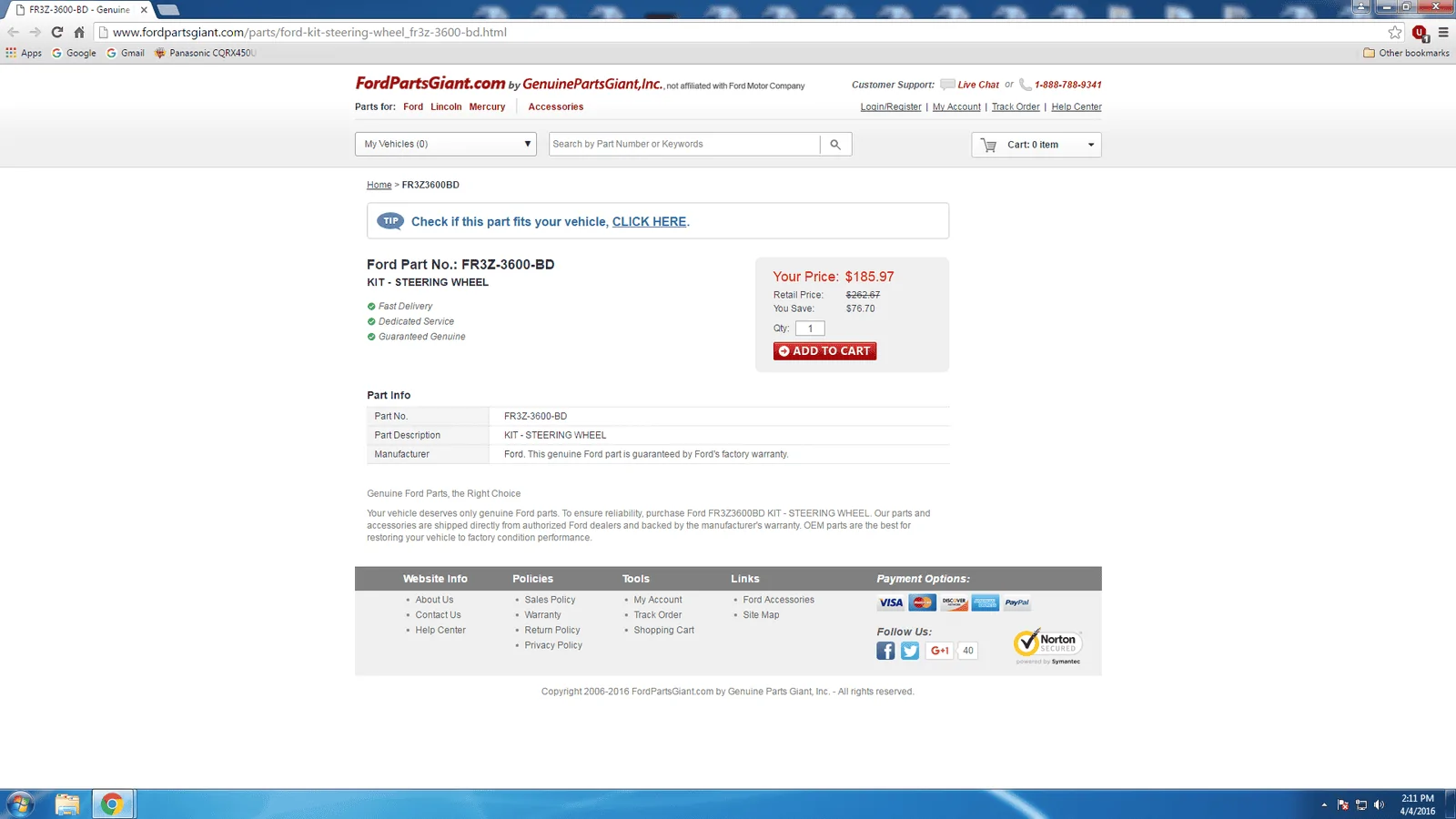Open the Return Policy footer link
This screenshot has width=1456, height=819.
pos(552,630)
